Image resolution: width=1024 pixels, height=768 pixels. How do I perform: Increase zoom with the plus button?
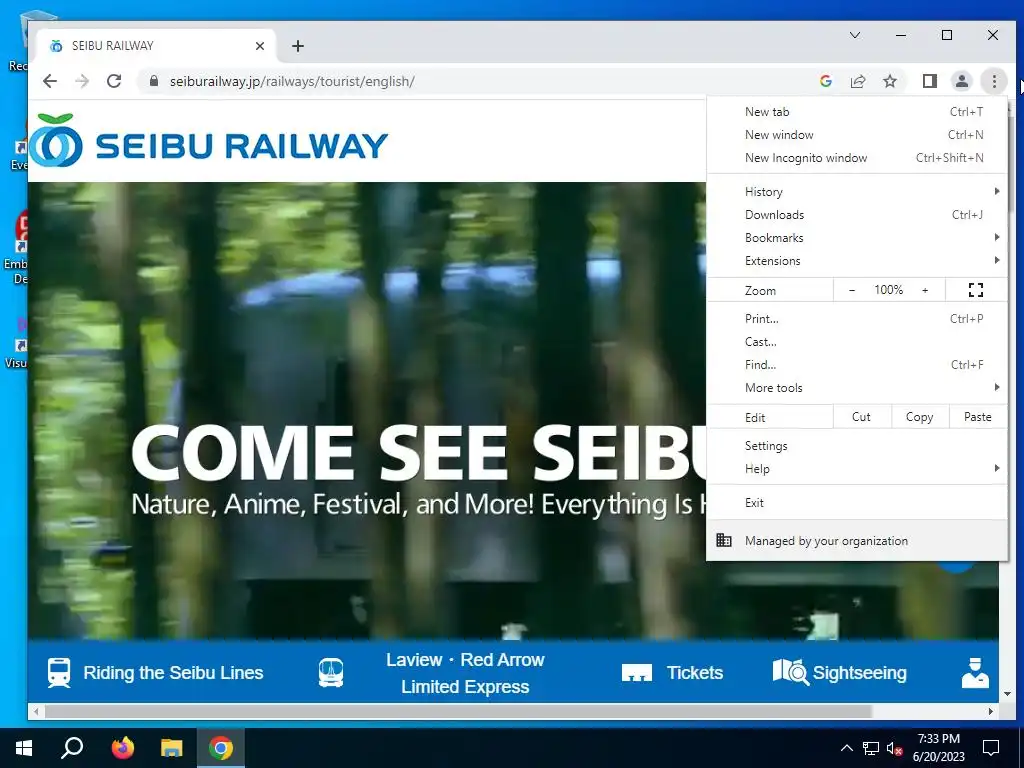click(925, 290)
